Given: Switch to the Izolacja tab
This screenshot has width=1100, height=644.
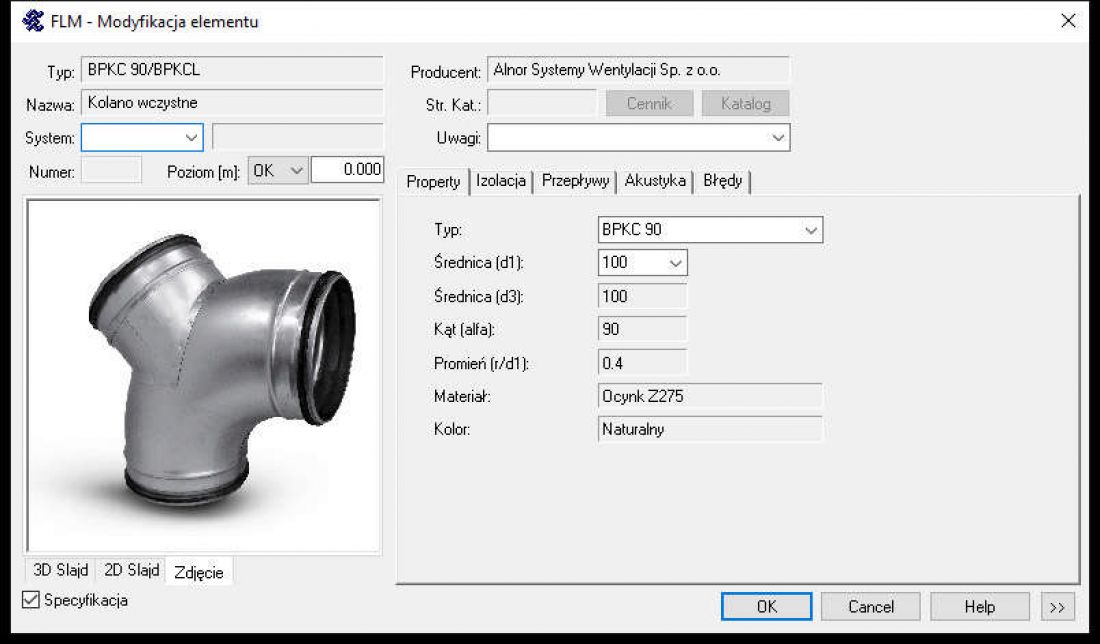Looking at the screenshot, I should pyautogui.click(x=501, y=181).
